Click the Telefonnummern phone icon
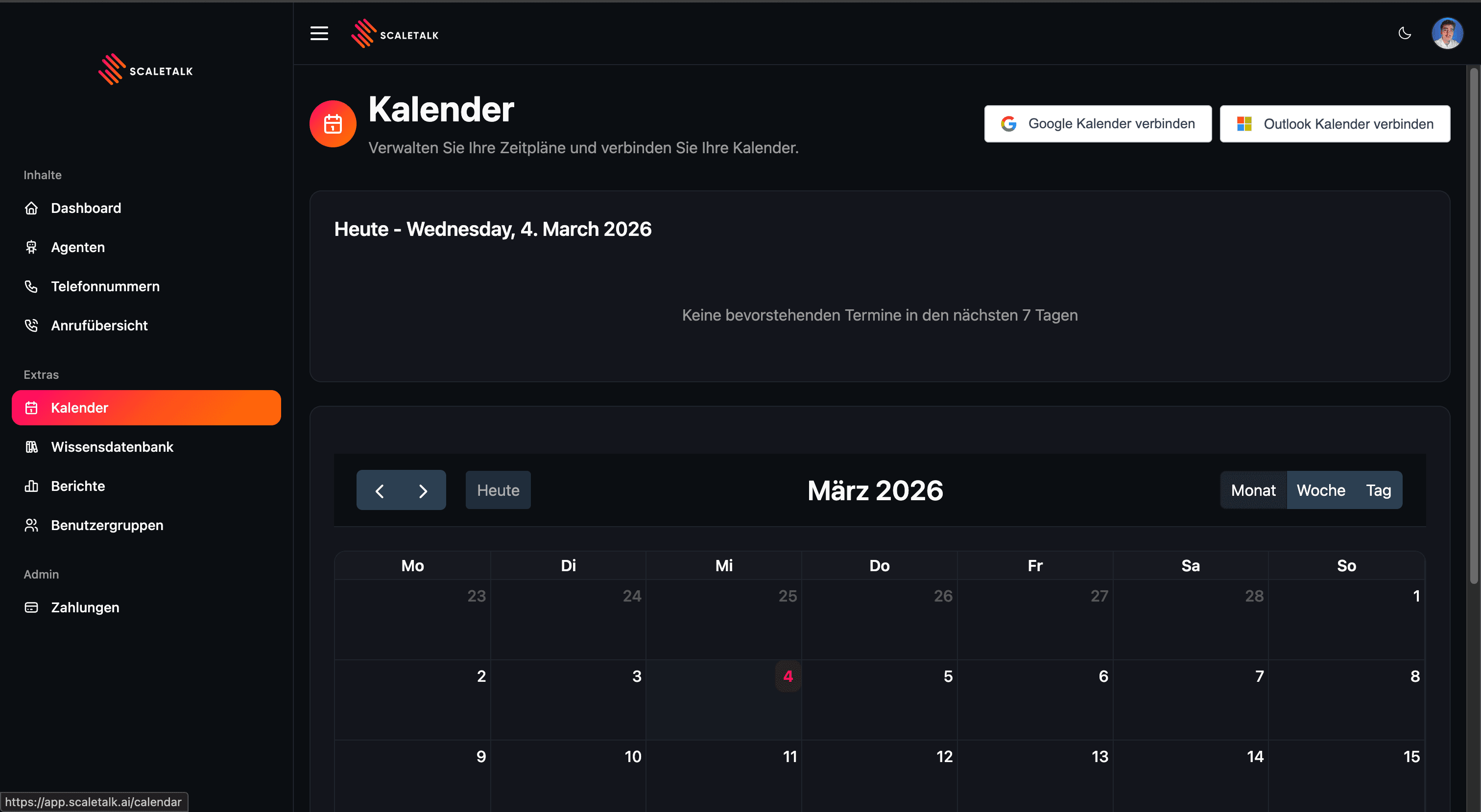The height and width of the screenshot is (812, 1481). pyautogui.click(x=32, y=286)
